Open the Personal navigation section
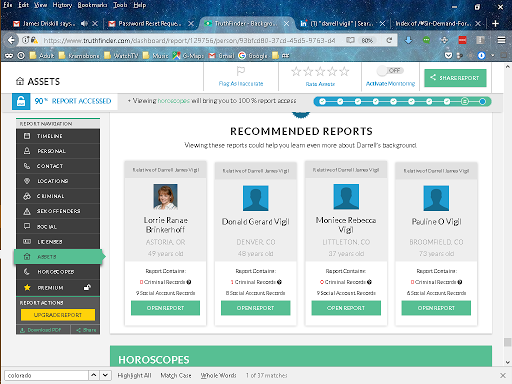Screen dimensions: 512x384 click(x=58, y=151)
